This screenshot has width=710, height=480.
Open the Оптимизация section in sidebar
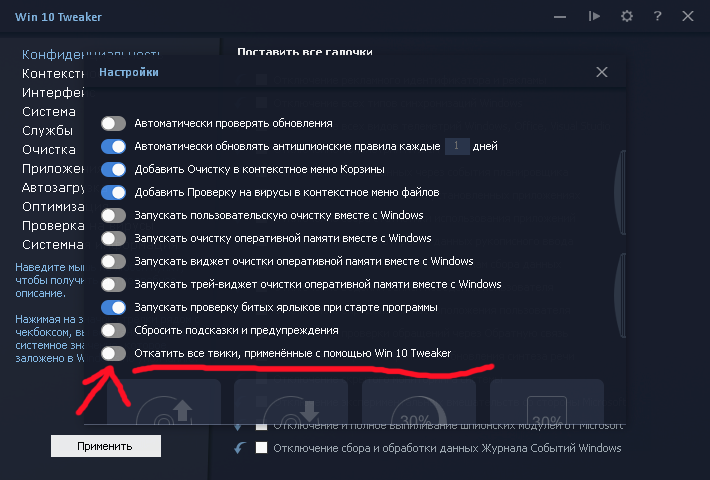tap(53, 206)
